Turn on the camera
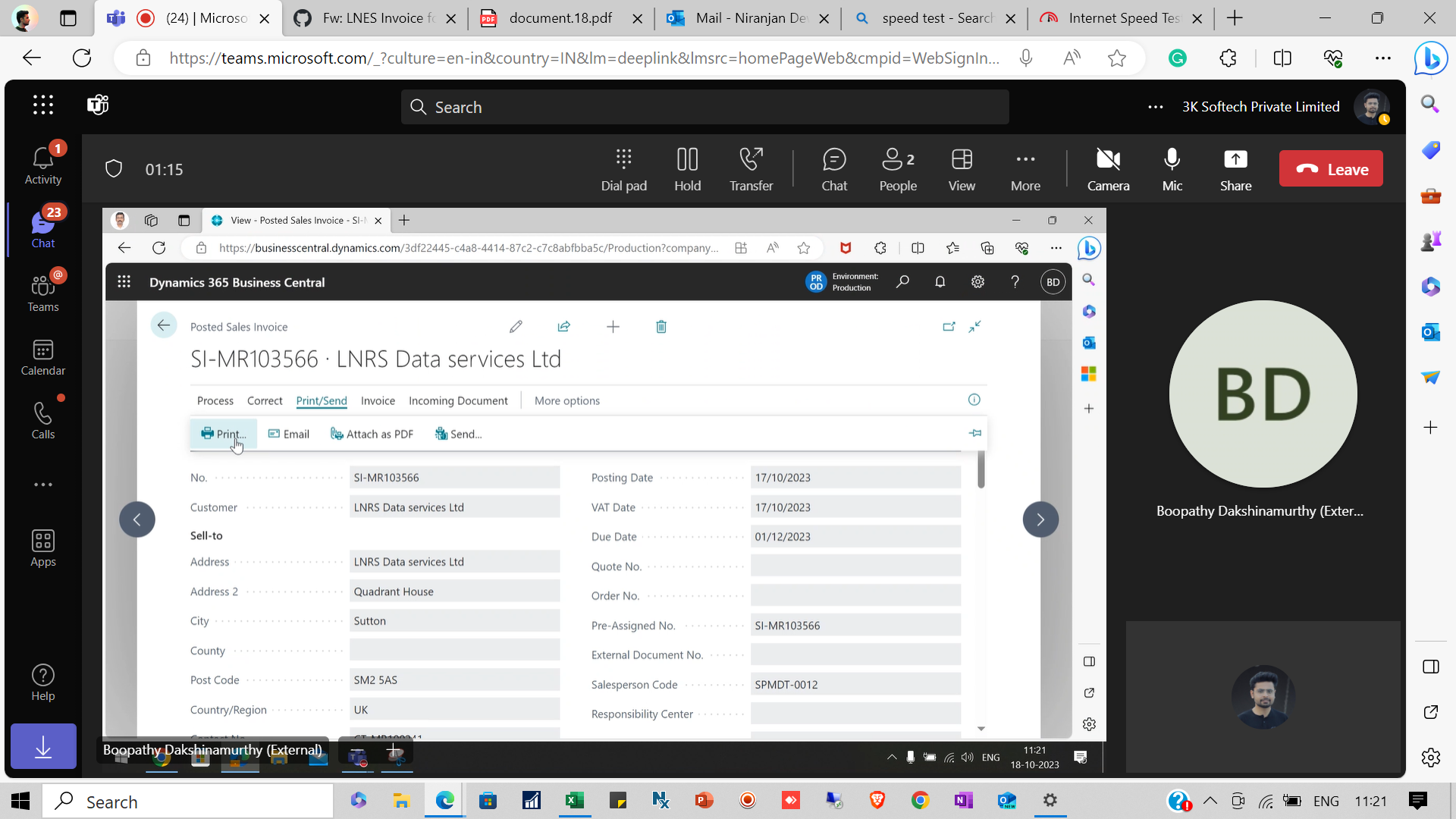The image size is (1456, 819). pos(1108,168)
